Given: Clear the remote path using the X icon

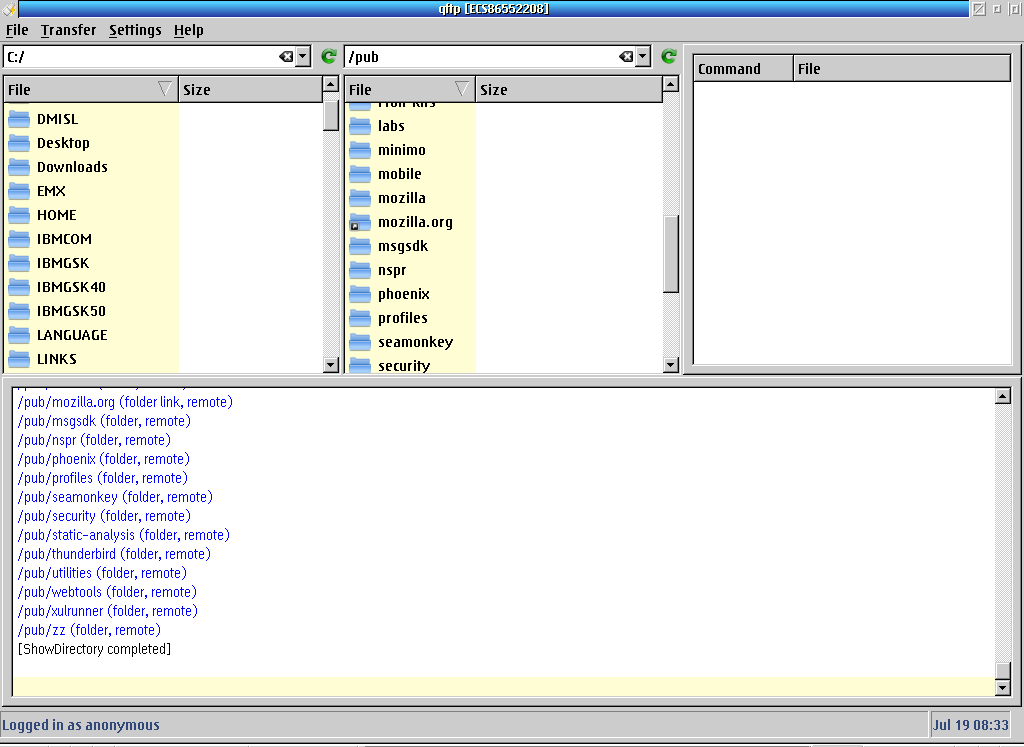Looking at the screenshot, I should pos(624,57).
